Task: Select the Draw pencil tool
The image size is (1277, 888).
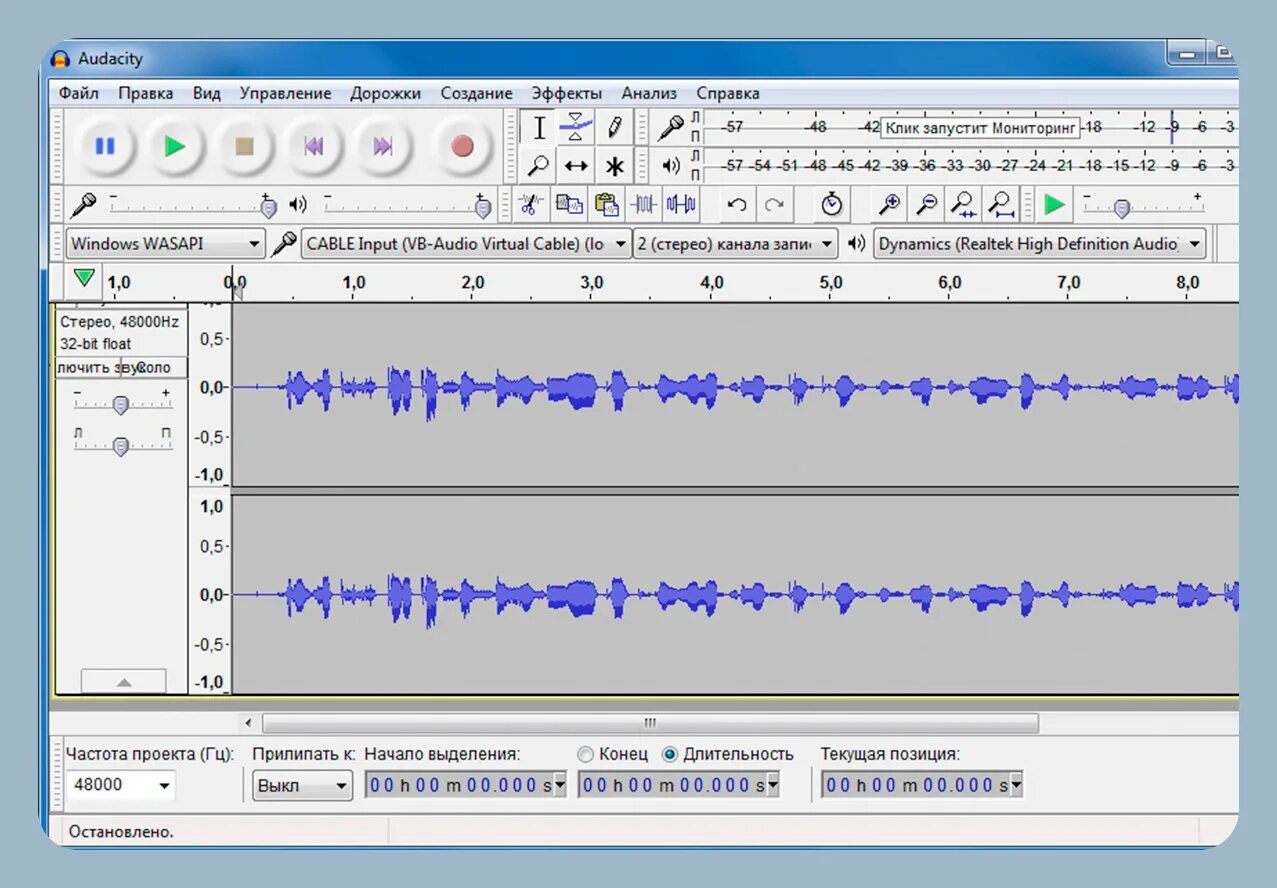Action: (614, 128)
